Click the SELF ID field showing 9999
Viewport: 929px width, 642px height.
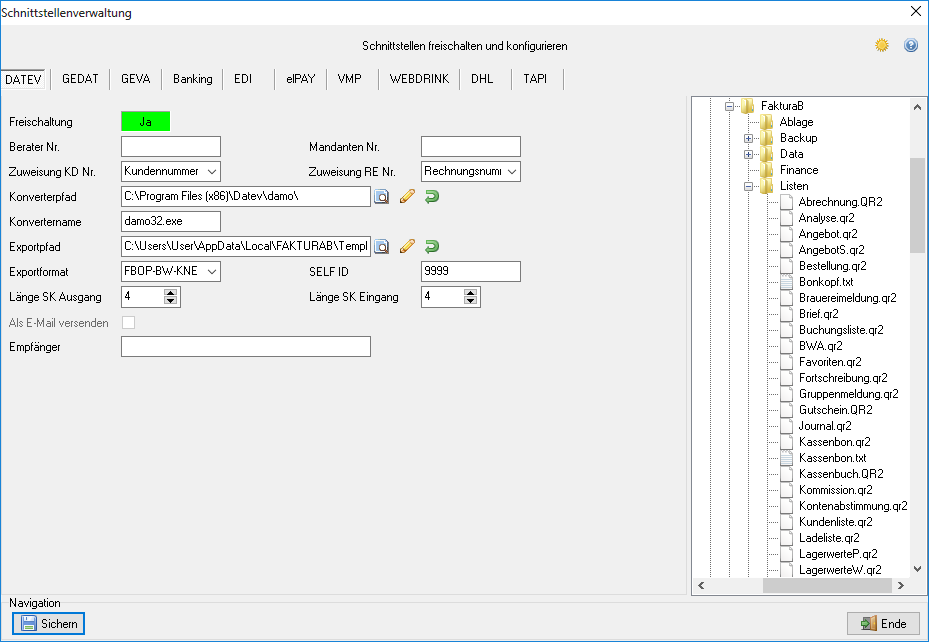(x=471, y=271)
